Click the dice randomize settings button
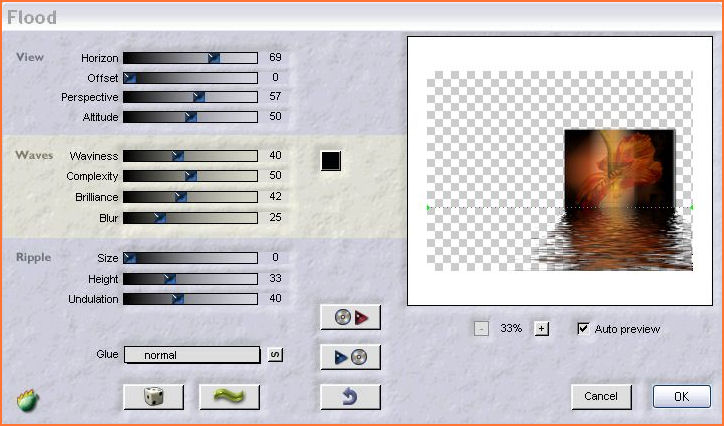 (154, 397)
